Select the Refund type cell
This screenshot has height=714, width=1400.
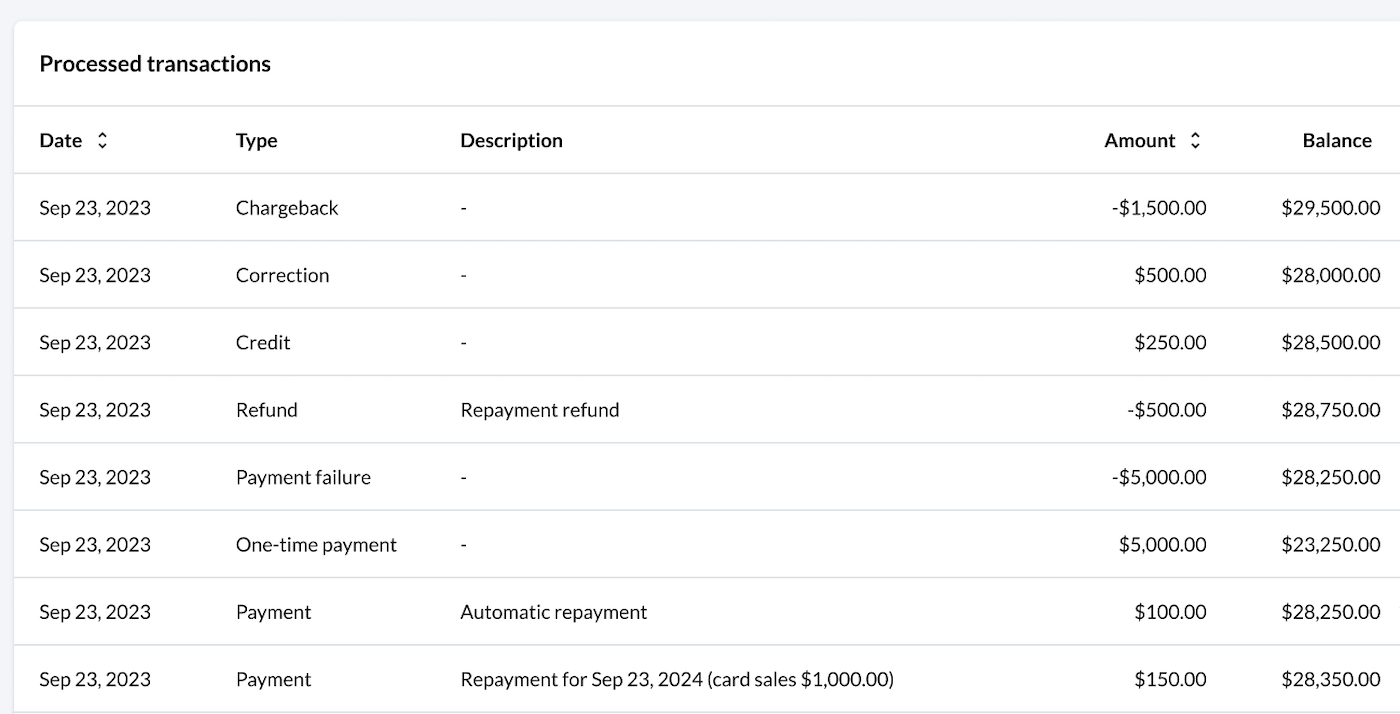267,410
